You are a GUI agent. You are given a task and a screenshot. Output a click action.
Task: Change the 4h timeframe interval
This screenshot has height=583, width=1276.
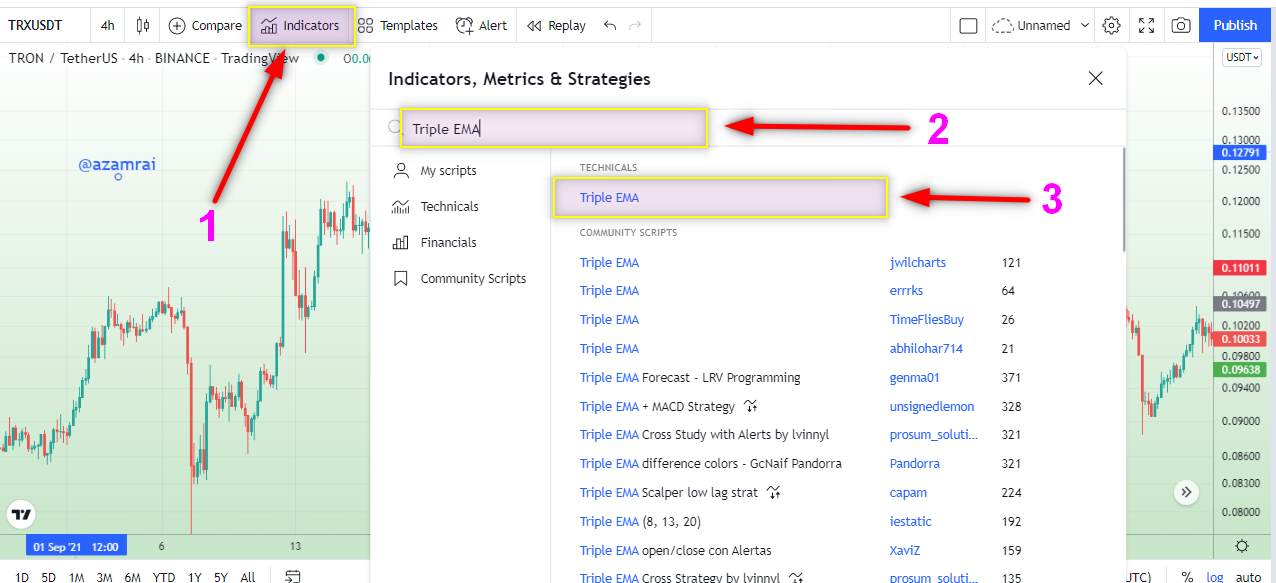point(107,25)
